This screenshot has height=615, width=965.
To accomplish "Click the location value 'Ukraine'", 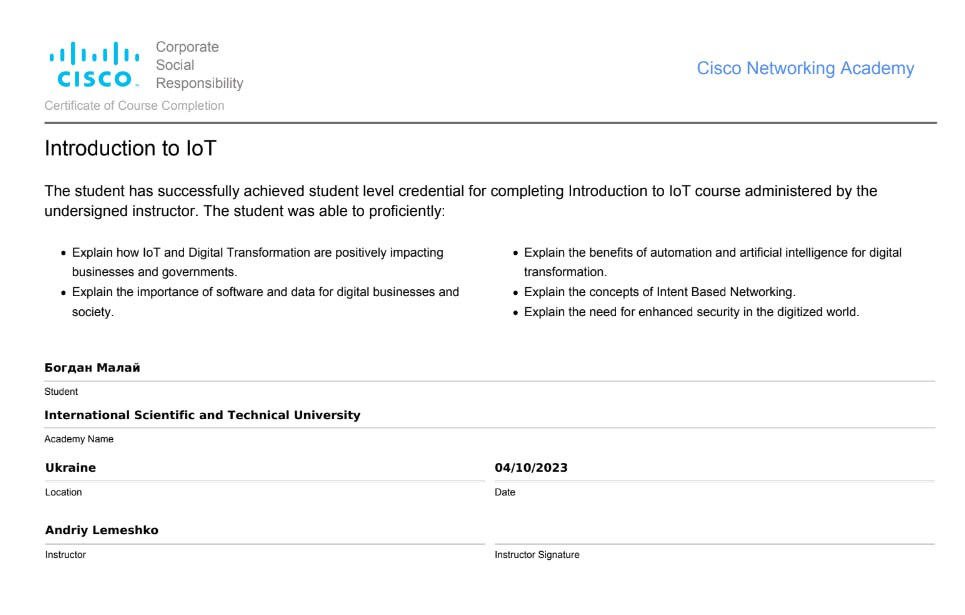I will (x=71, y=468).
